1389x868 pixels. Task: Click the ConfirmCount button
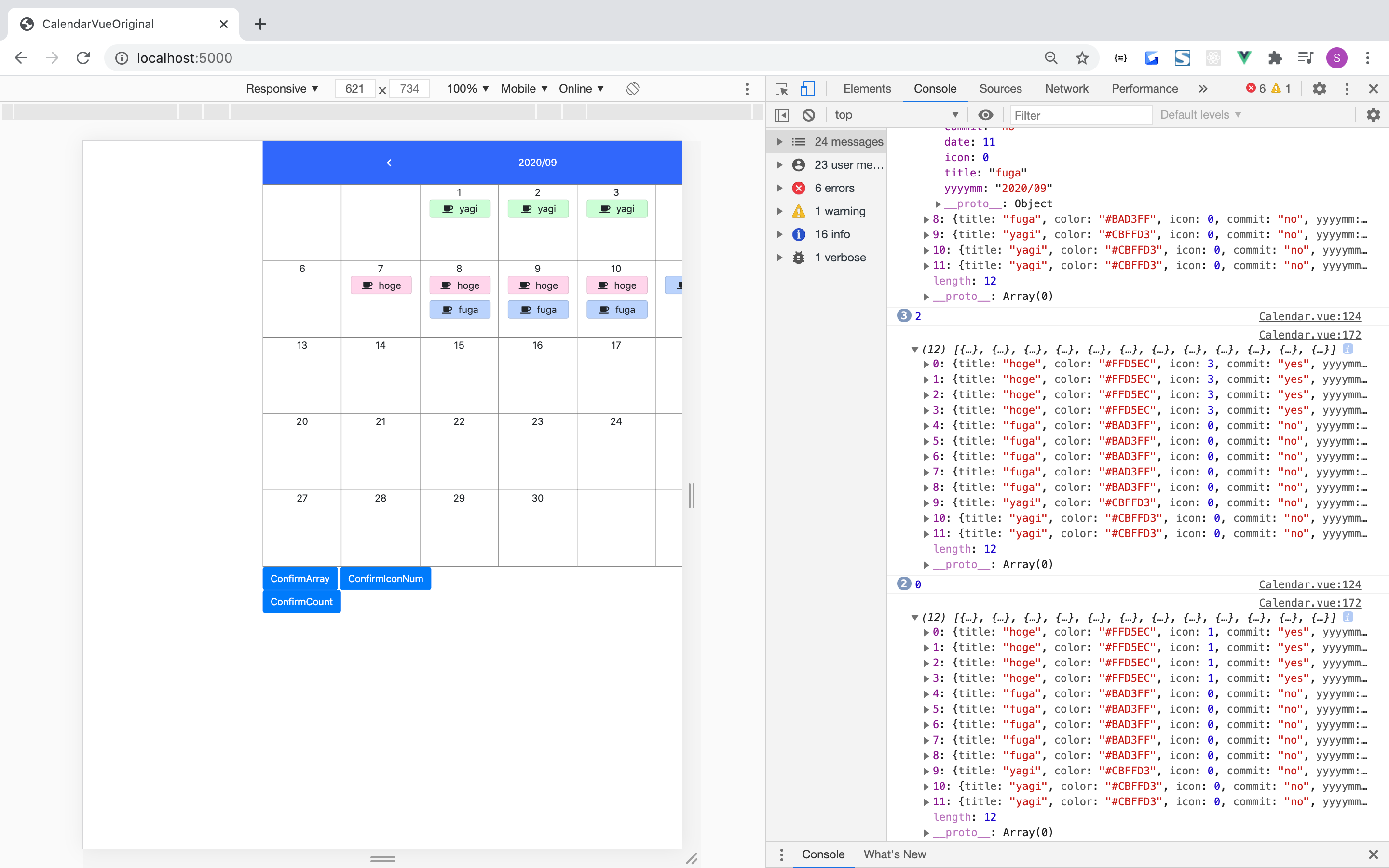coord(302,602)
